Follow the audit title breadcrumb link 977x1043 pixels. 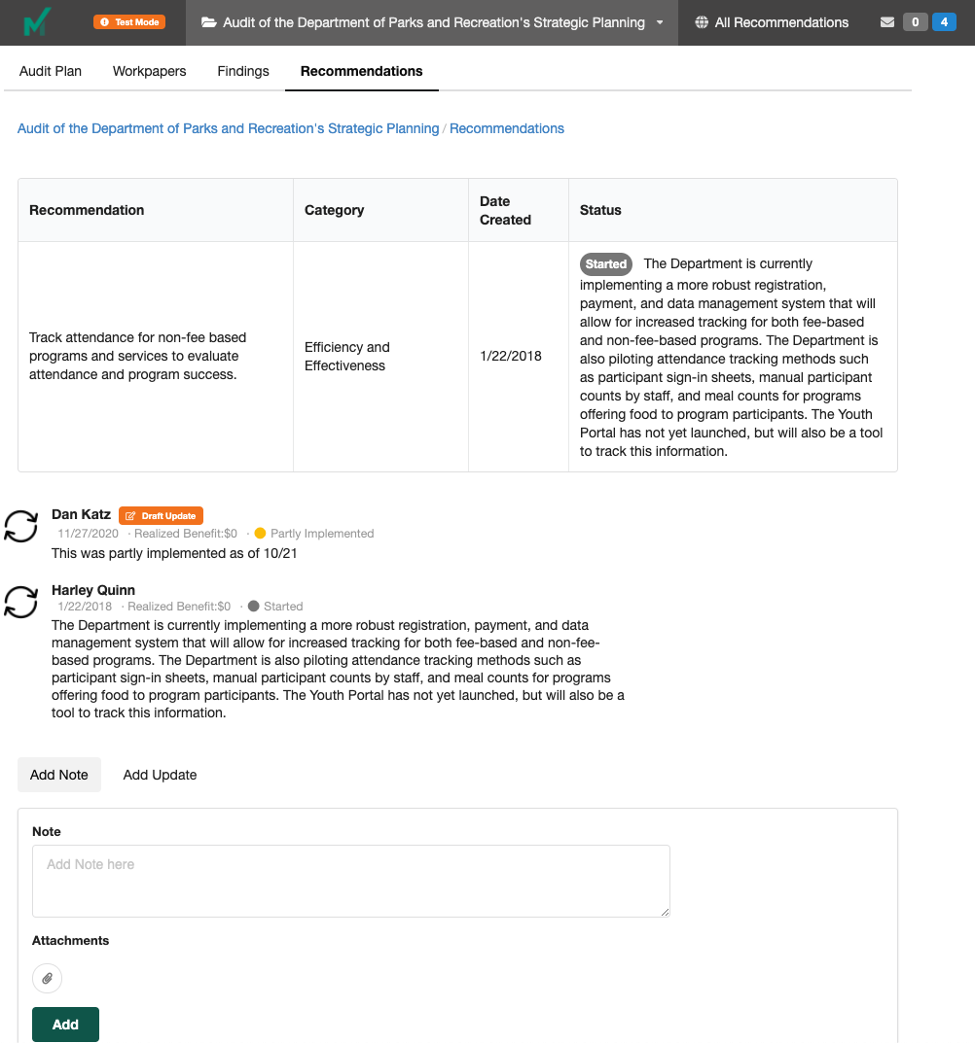coord(228,128)
